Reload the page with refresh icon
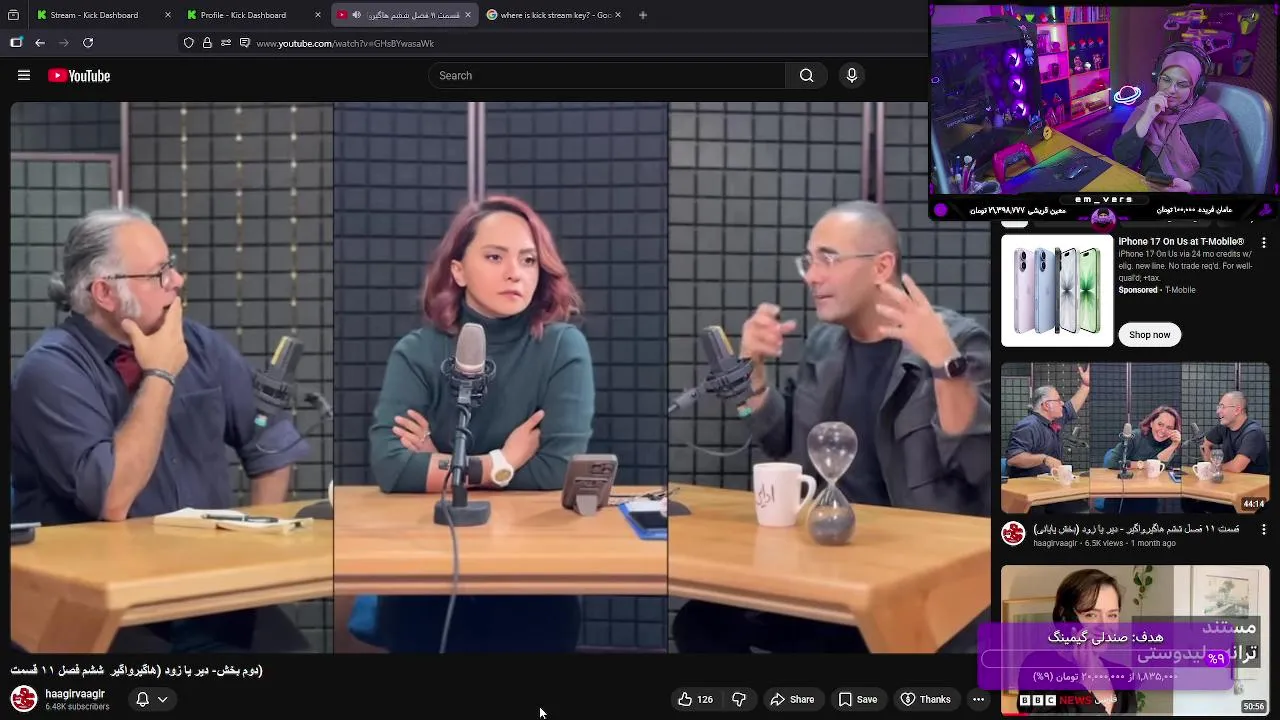 click(x=88, y=43)
